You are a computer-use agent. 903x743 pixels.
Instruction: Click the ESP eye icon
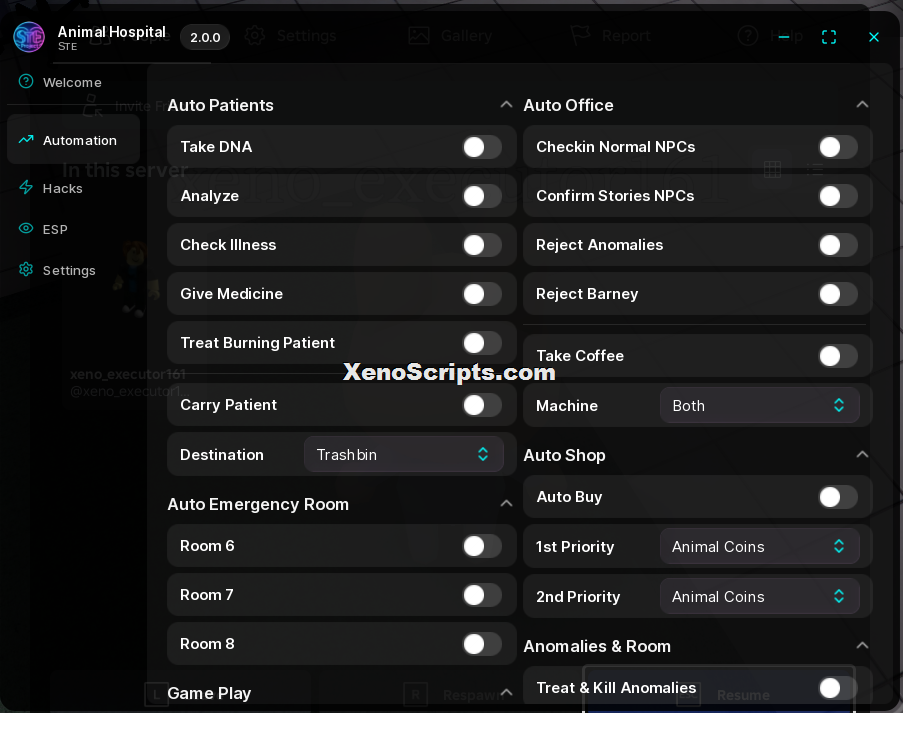[26, 228]
